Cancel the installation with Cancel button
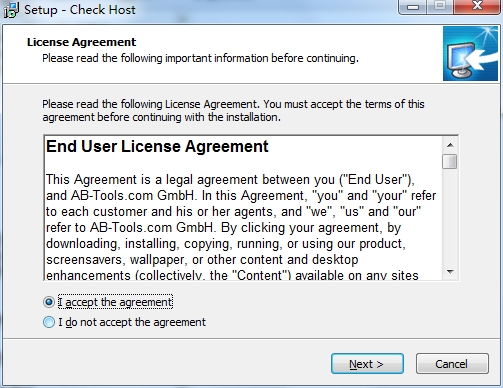This screenshot has height=388, width=503. tap(452, 364)
